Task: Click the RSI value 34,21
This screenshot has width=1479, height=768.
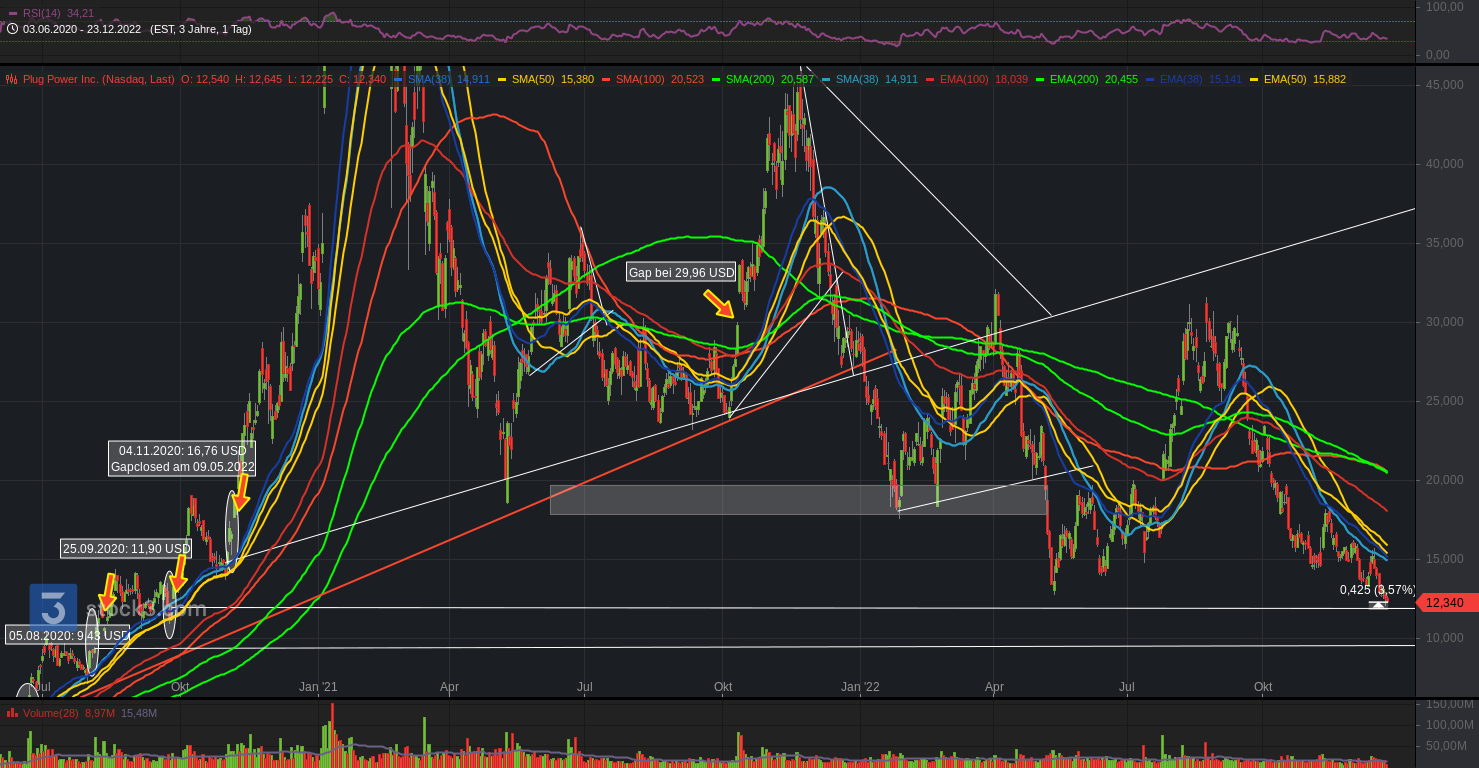Action: pos(80,13)
